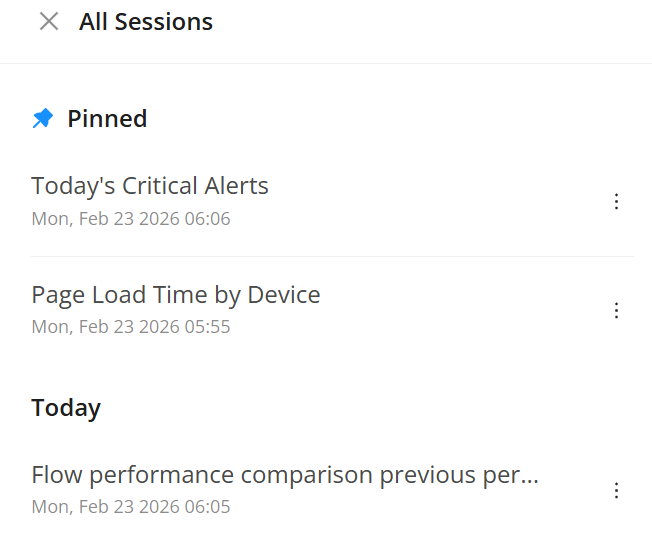Open options menu for Today's Critical Alerts
This screenshot has width=652, height=535.
tap(616, 202)
